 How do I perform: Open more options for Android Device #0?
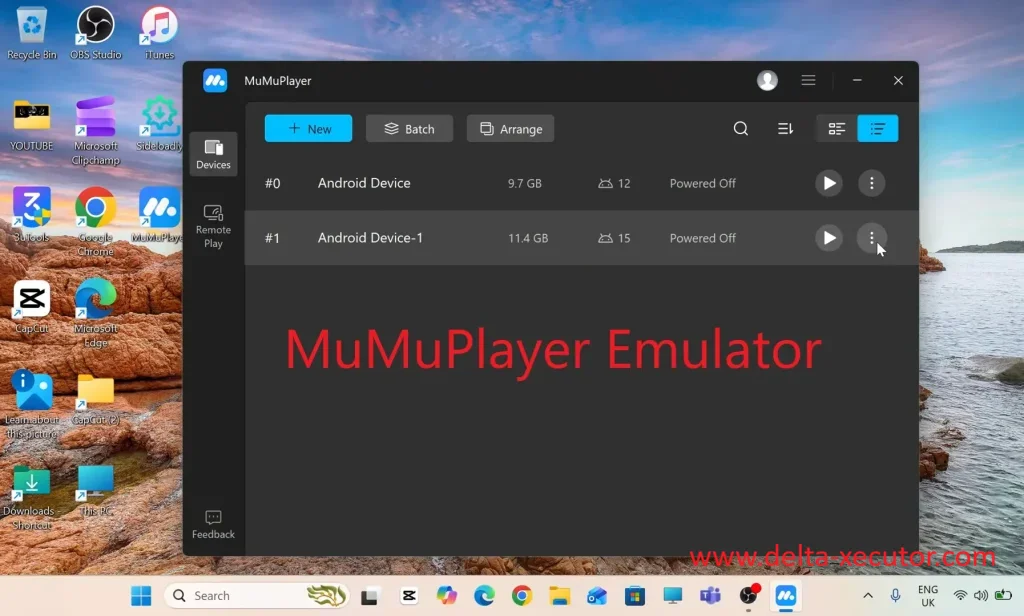[871, 184]
